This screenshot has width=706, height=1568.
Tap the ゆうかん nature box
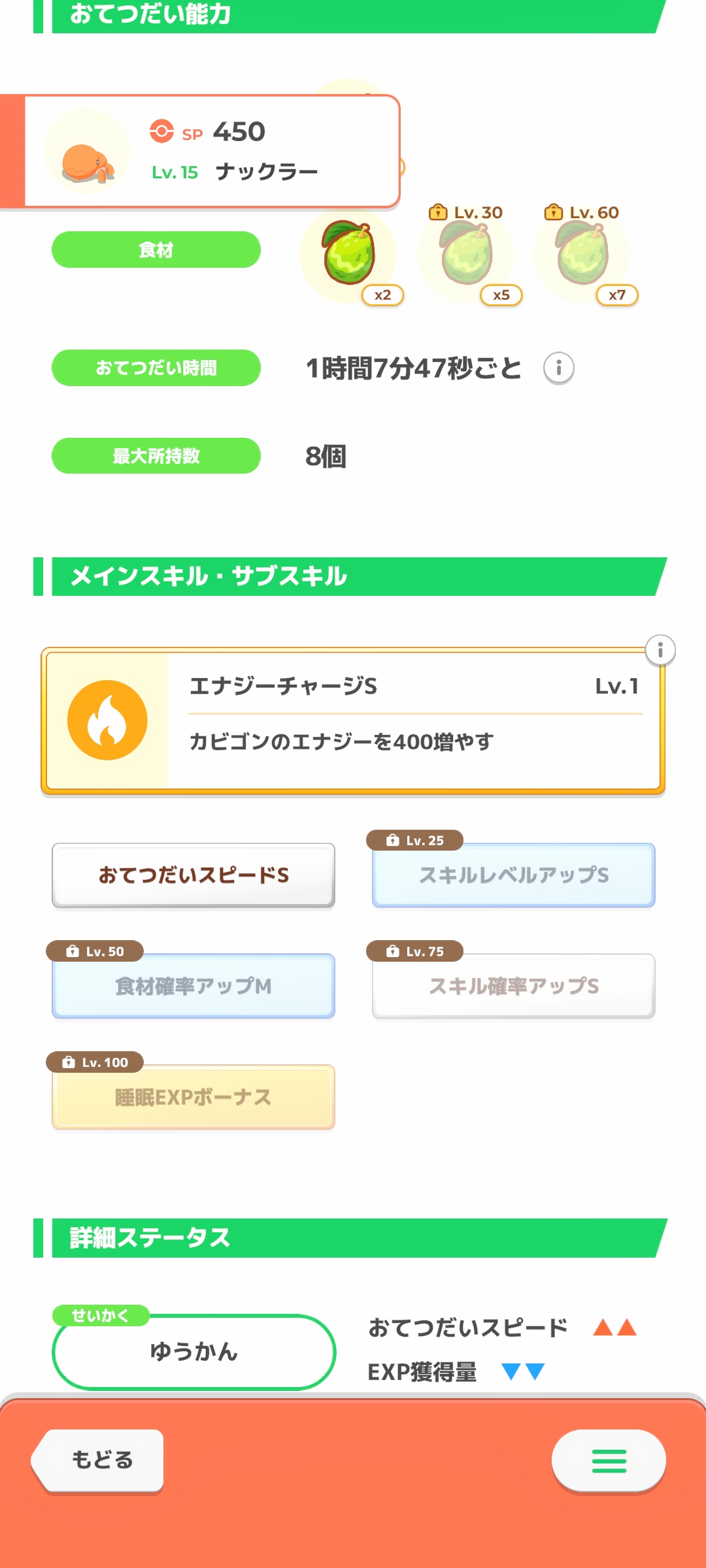pyautogui.click(x=193, y=1351)
